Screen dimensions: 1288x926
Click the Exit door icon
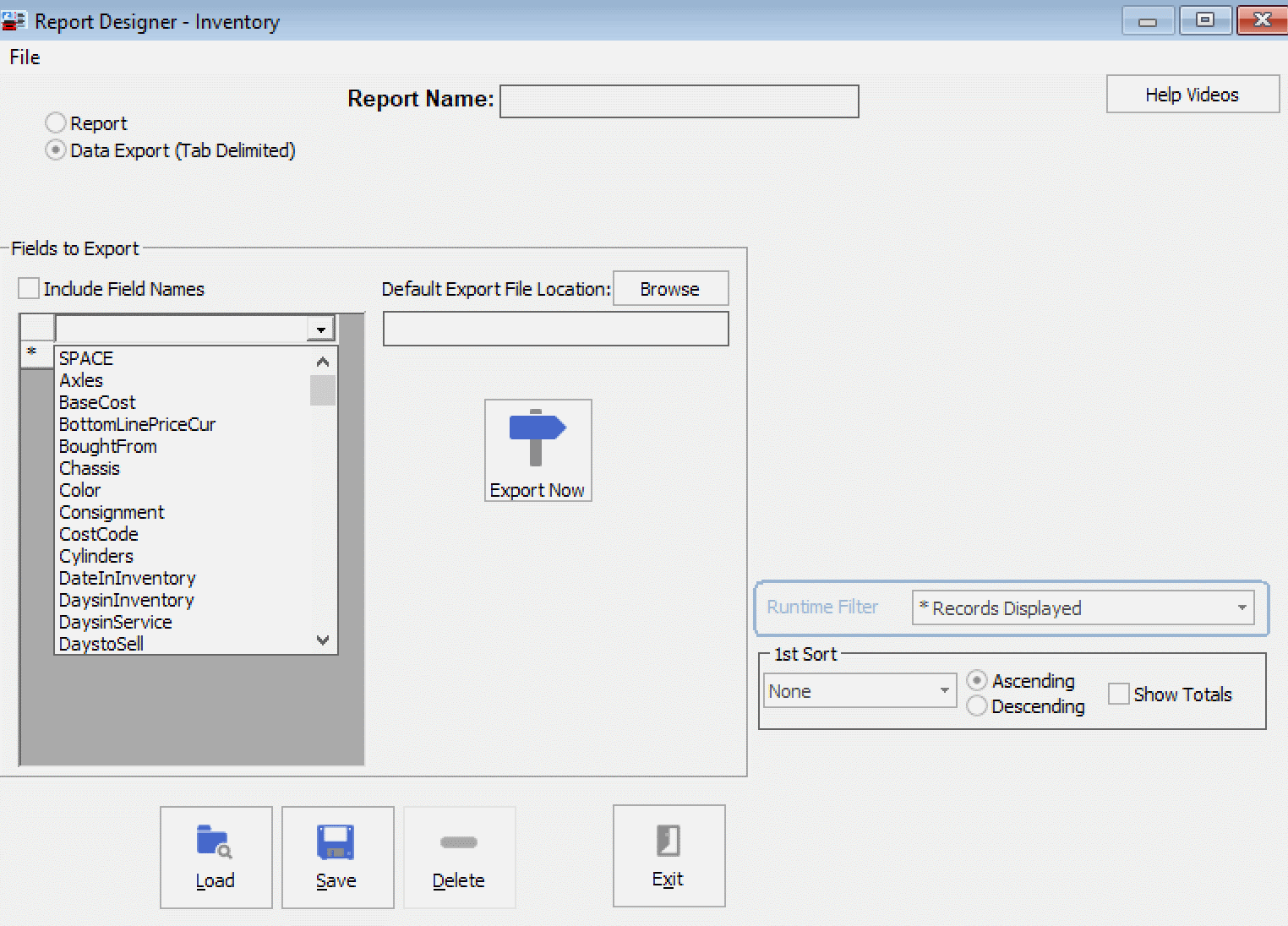668,842
